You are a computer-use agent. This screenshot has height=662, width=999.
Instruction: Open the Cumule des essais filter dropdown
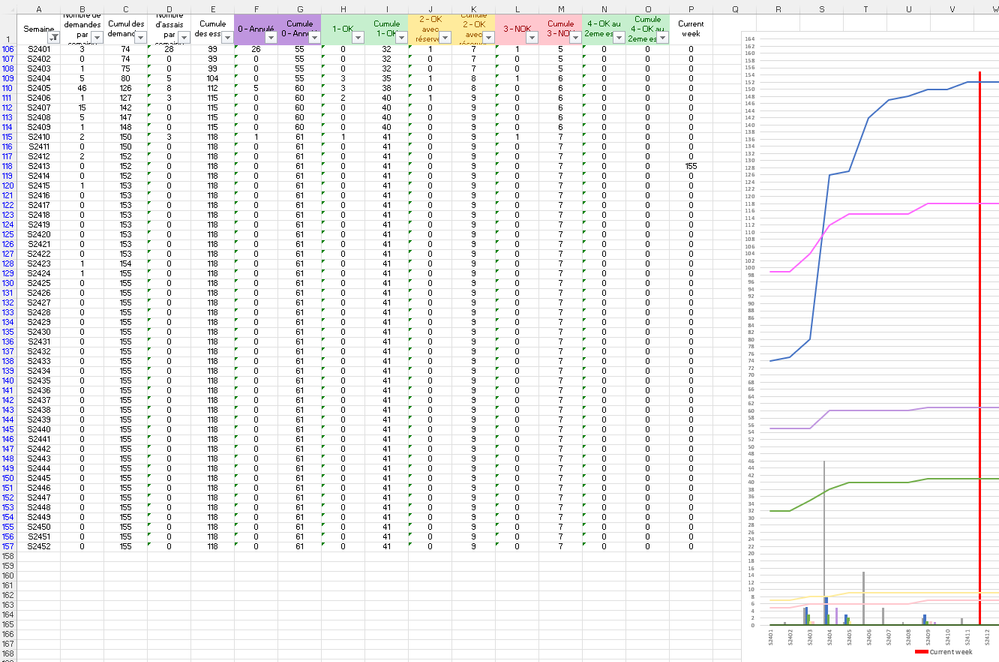pyautogui.click(x=227, y=38)
